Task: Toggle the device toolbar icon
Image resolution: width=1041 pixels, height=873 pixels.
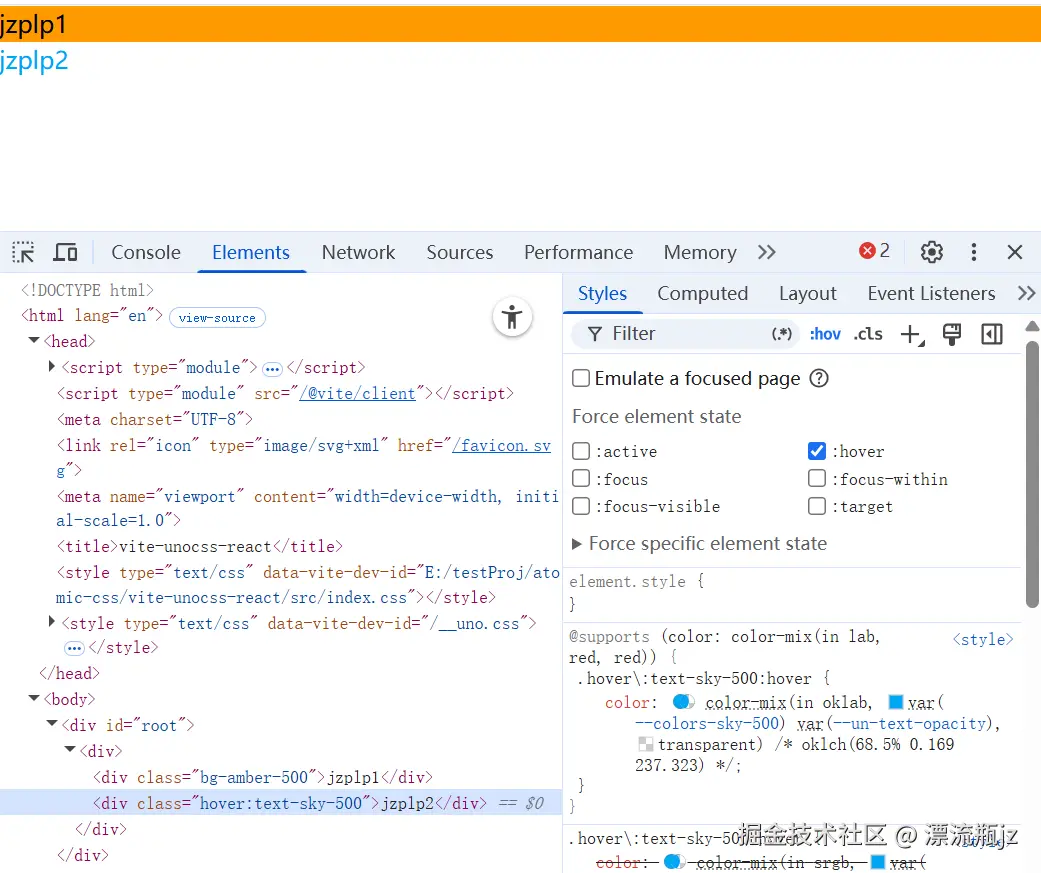Action: pyautogui.click(x=65, y=252)
